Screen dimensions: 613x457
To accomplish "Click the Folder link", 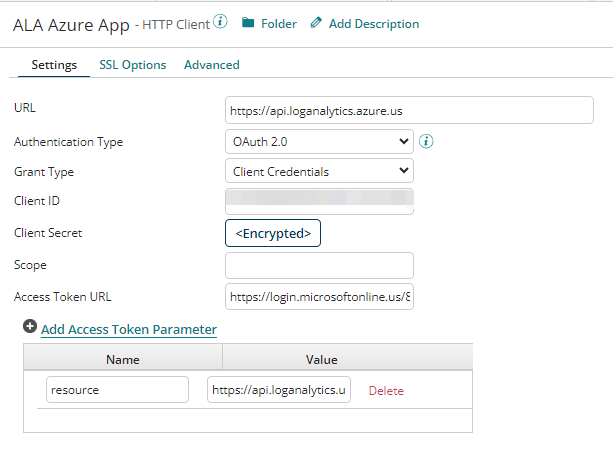I will [x=279, y=24].
